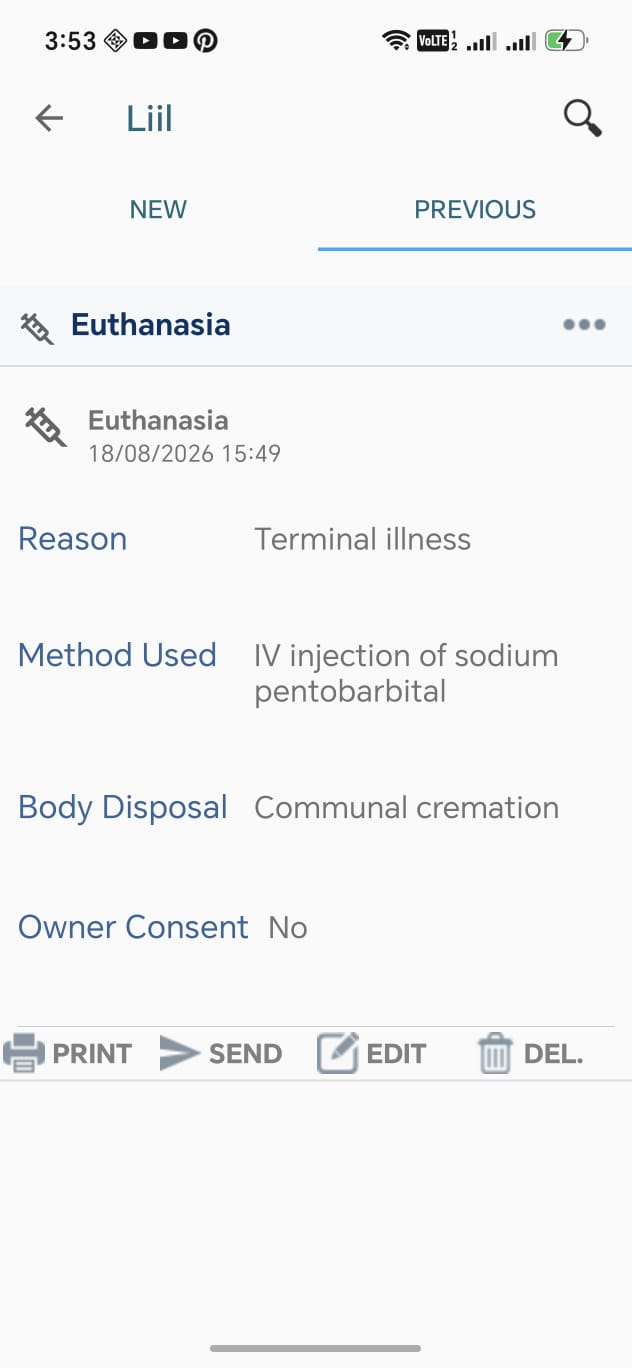Screen dimensions: 632x1368
Task: Tap the Liil patient name title
Action: (x=150, y=119)
